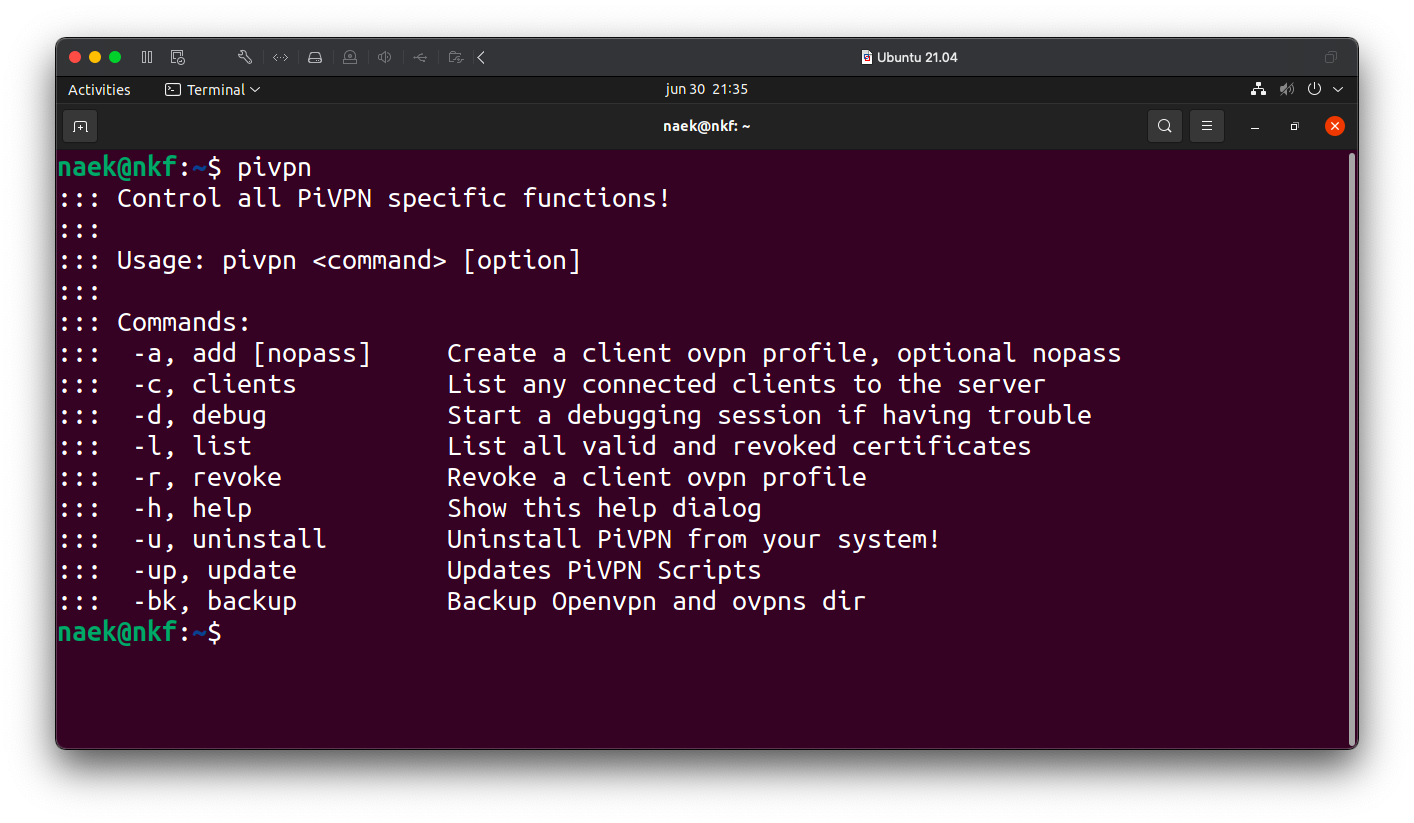Image resolution: width=1414 pixels, height=823 pixels.
Task: Click the muted volume status icon
Action: click(x=1287, y=89)
